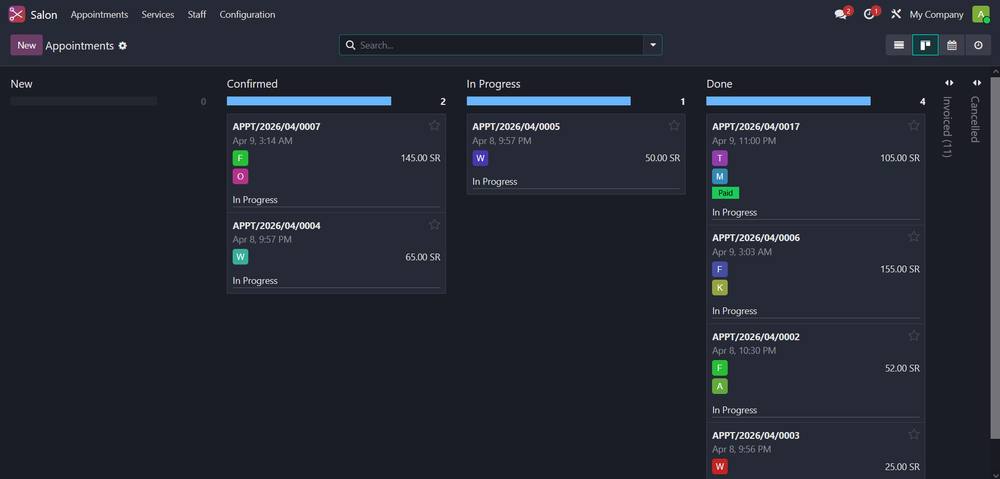Click avatar A on card 0002
1000x479 pixels.
[720, 387]
